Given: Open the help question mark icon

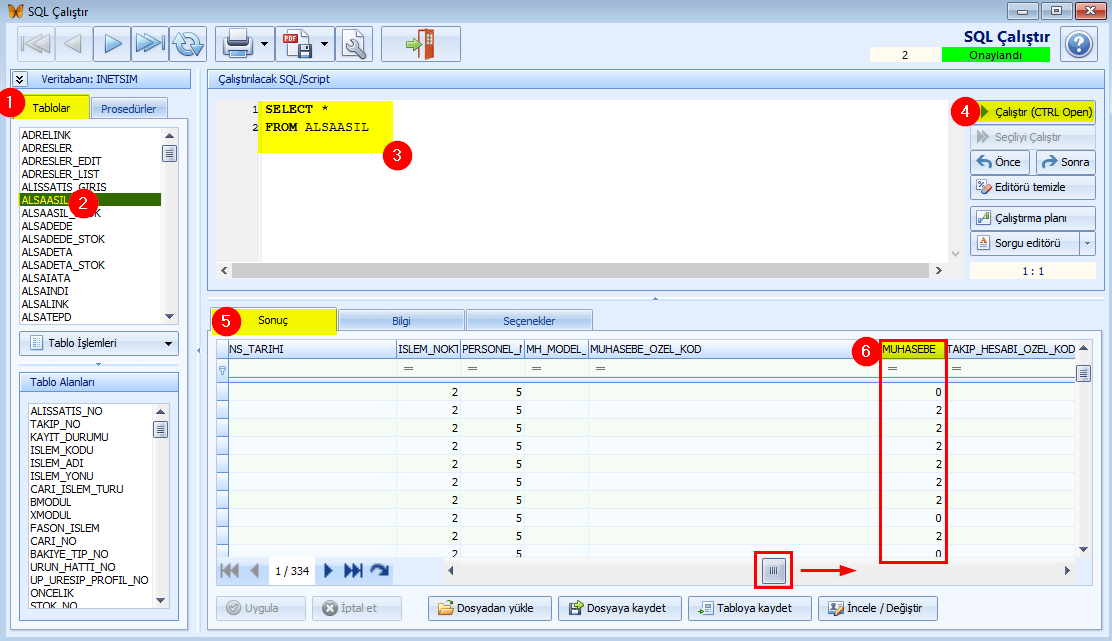Looking at the screenshot, I should 1078,45.
